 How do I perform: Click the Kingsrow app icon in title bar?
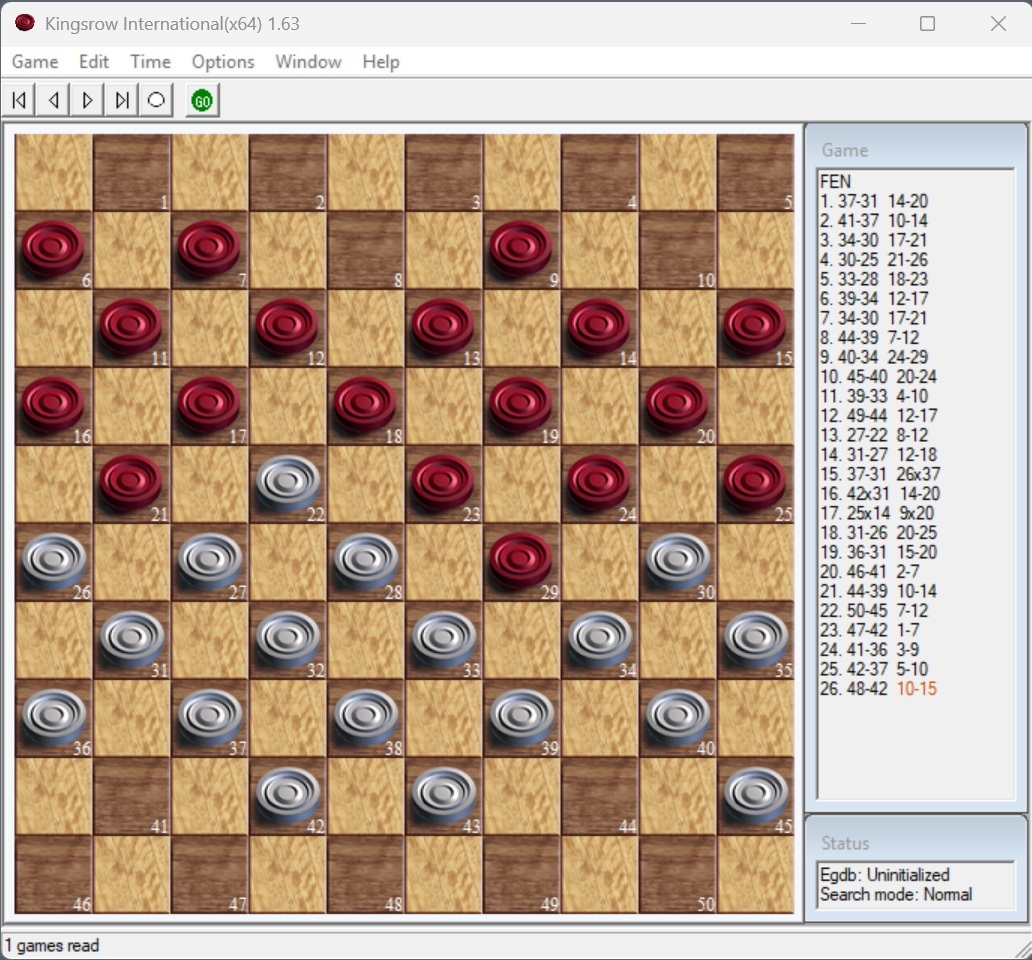tap(25, 23)
